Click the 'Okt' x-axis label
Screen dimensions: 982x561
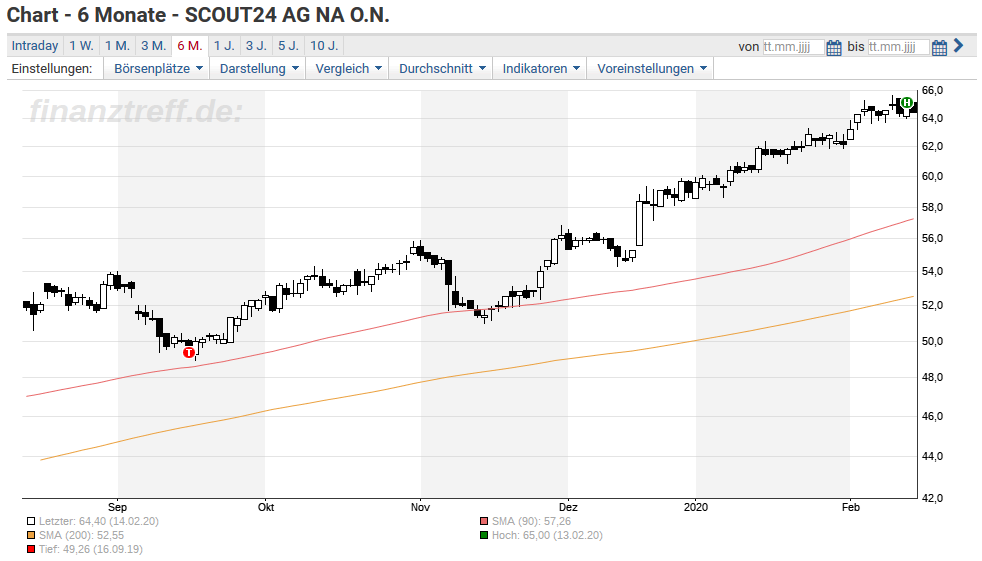266,507
